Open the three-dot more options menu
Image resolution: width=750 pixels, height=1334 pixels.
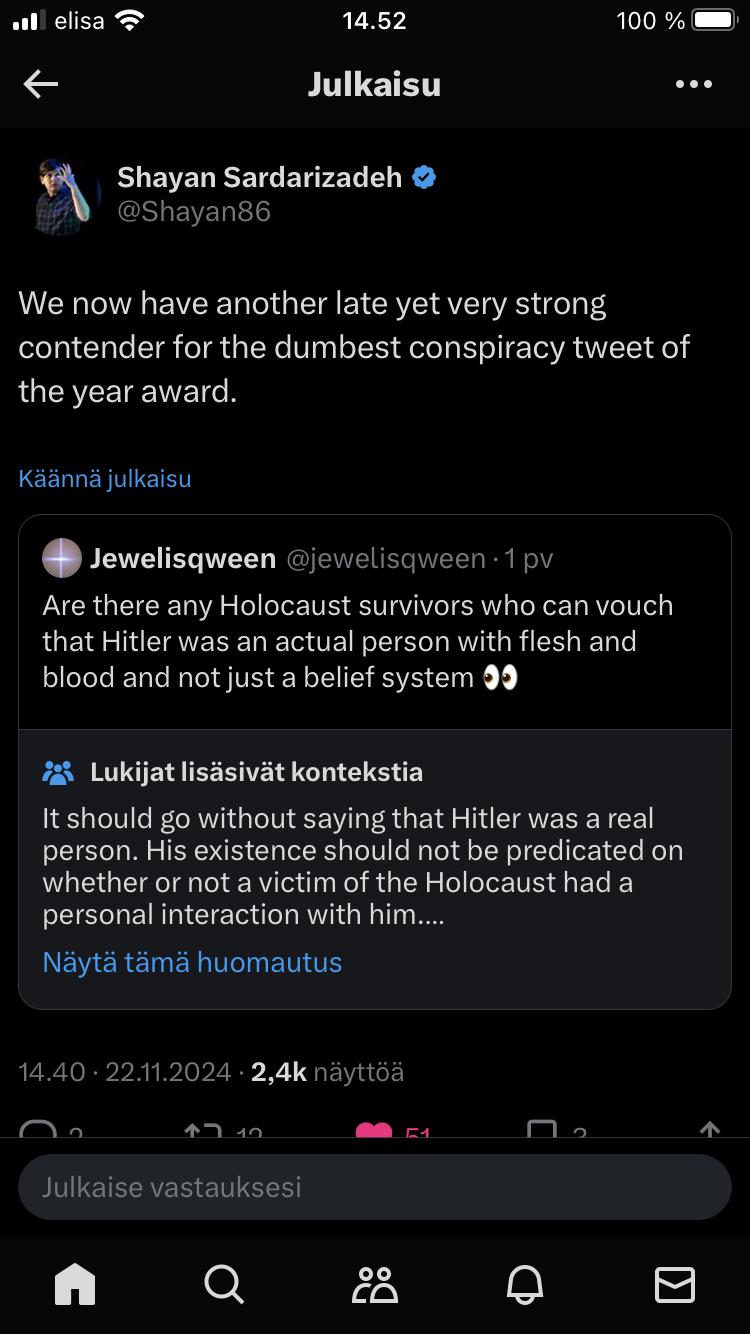pyautogui.click(x=694, y=85)
